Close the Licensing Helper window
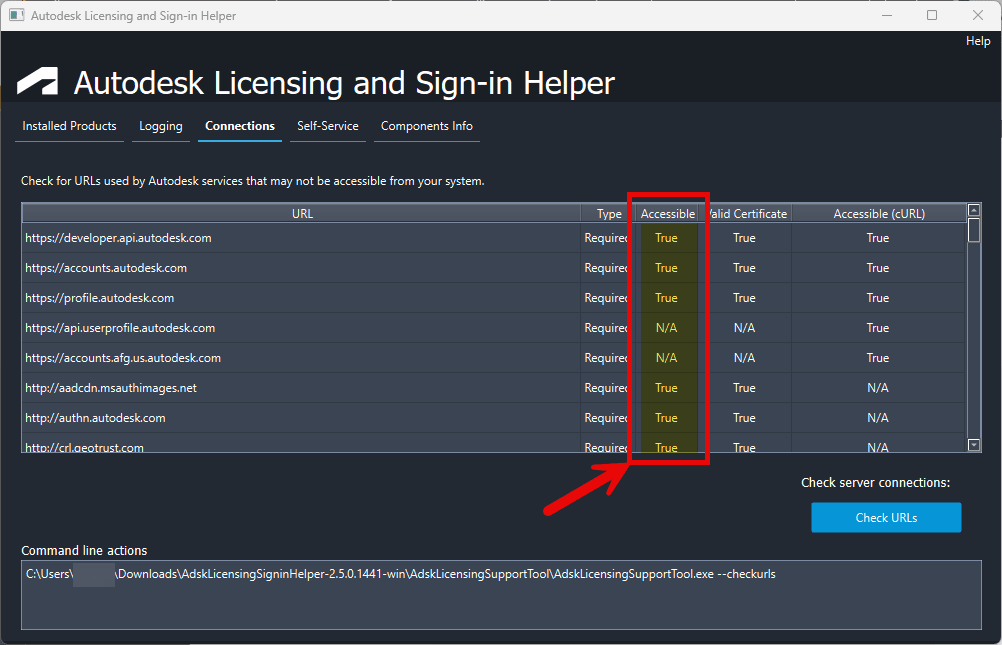 coord(978,15)
